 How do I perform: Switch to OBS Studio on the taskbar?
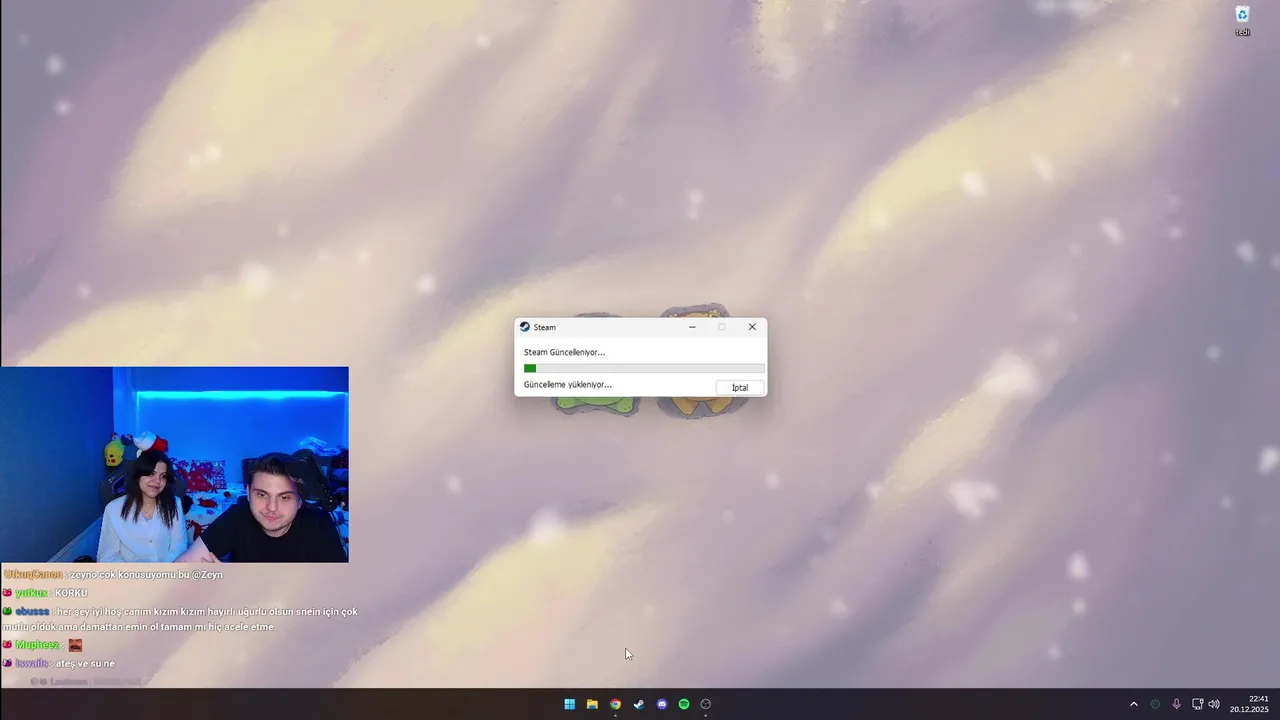pyautogui.click(x=706, y=704)
